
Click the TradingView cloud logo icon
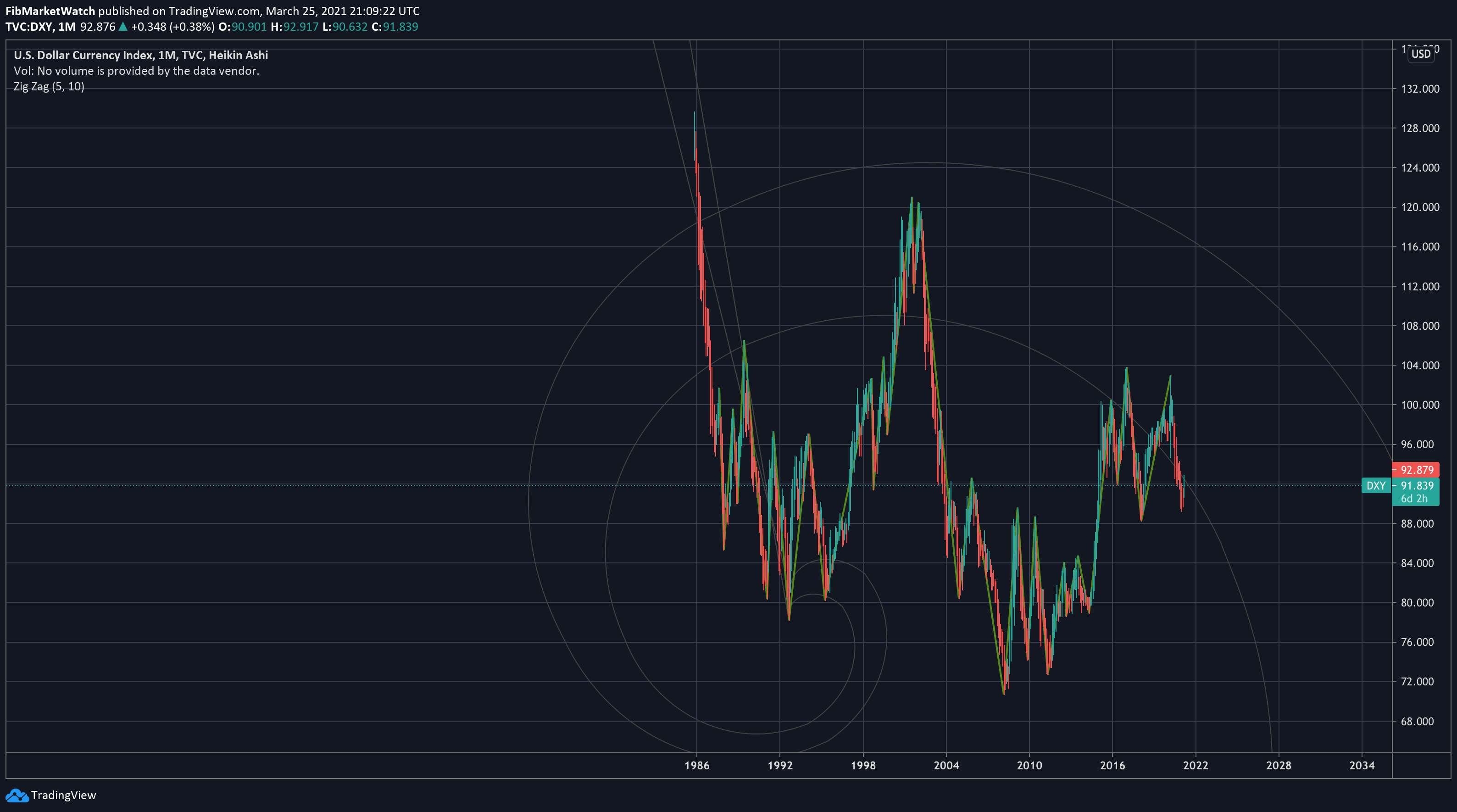pos(17,795)
